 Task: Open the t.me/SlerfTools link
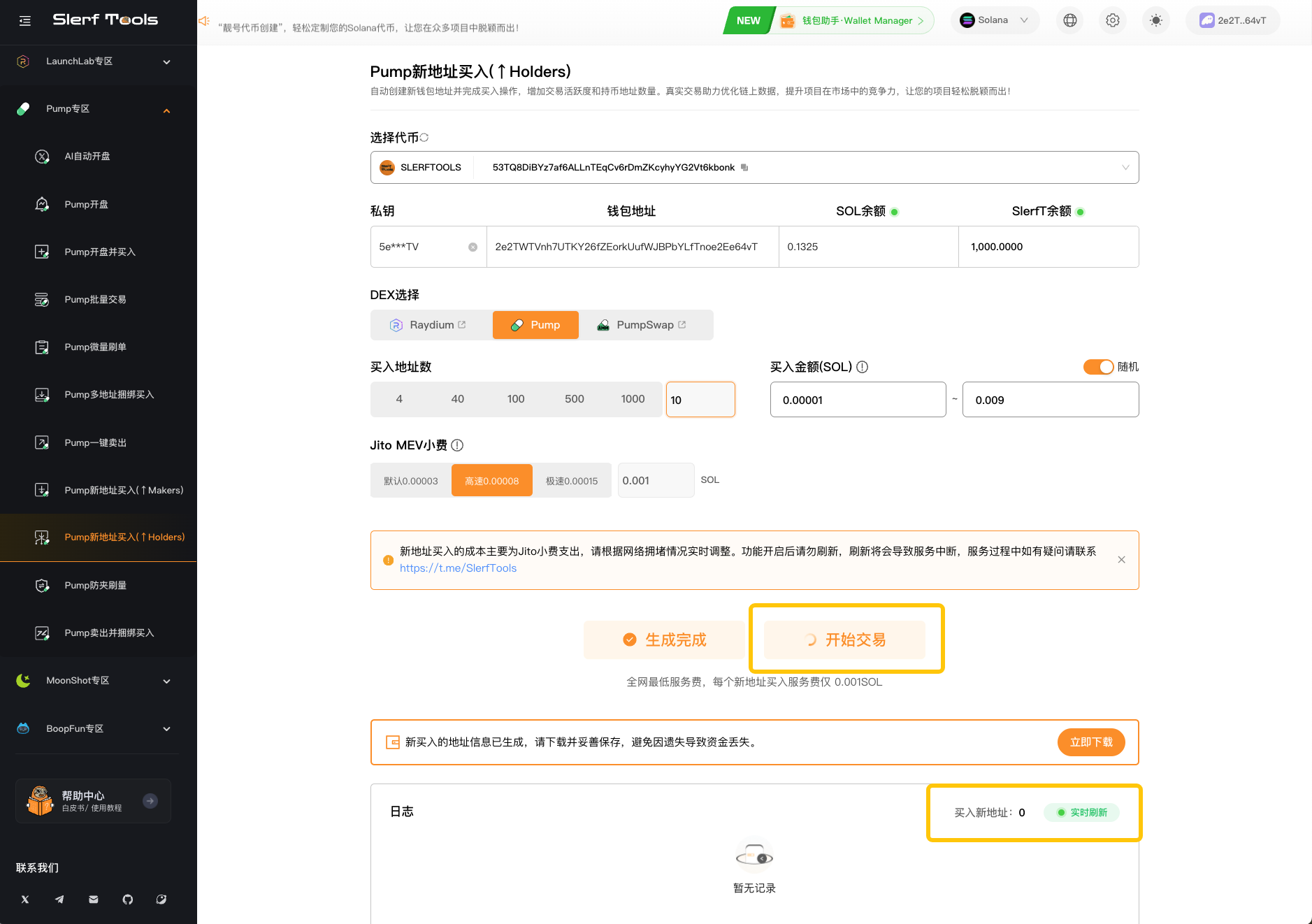pos(458,568)
